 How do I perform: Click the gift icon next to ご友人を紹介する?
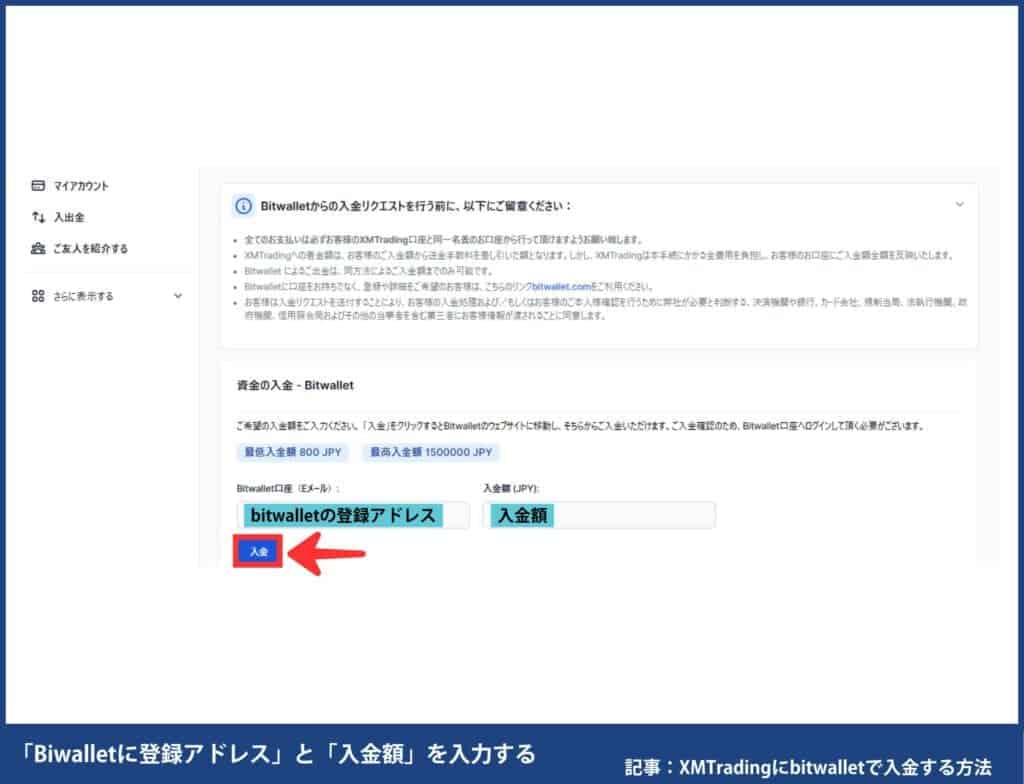37,249
